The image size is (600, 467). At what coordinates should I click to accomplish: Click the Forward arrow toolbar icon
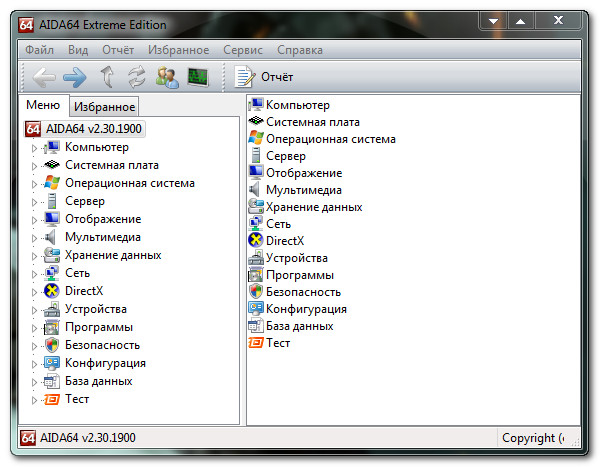(74, 76)
